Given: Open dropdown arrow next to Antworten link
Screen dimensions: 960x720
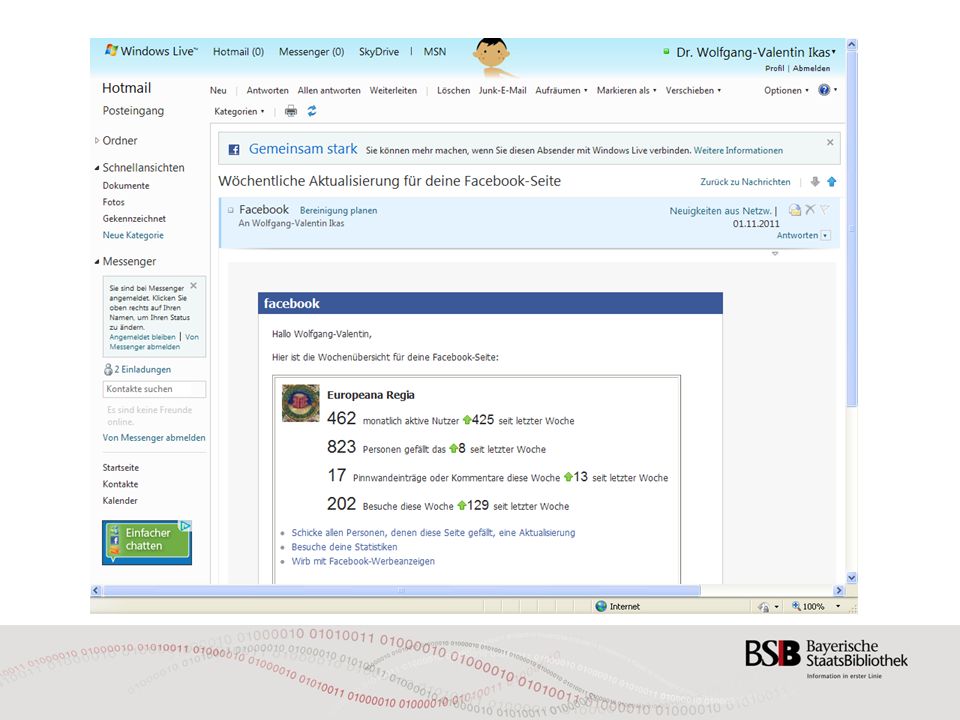Looking at the screenshot, I should [825, 236].
